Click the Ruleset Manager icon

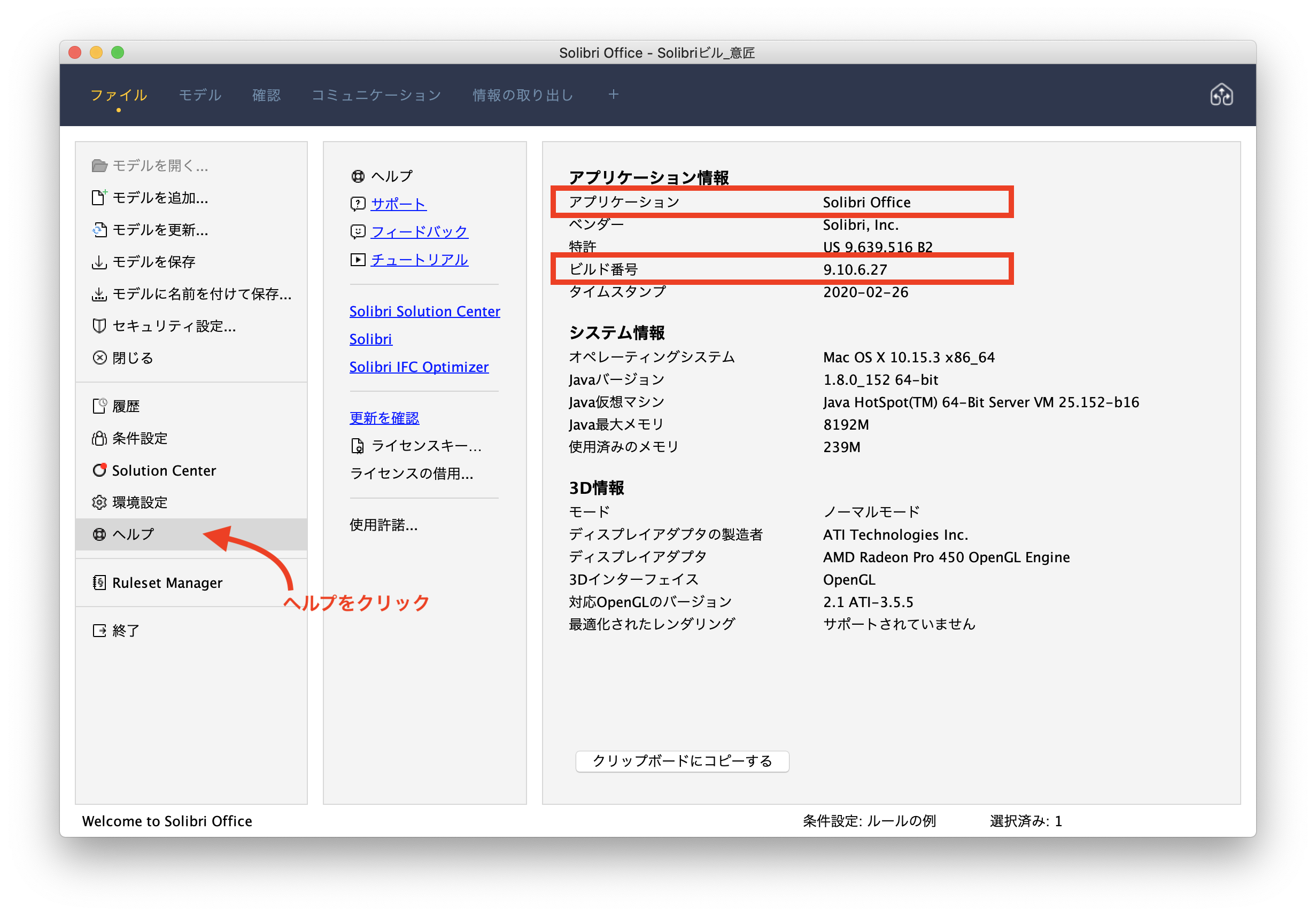(x=99, y=583)
